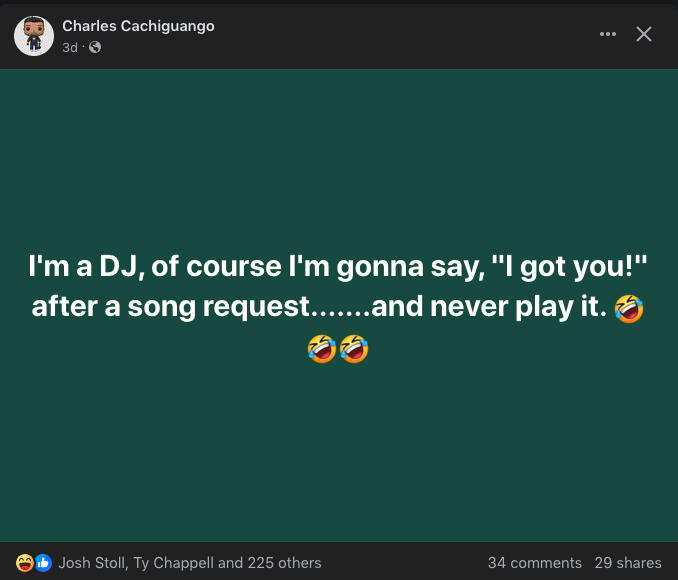Viewport: 678px width, 580px height.
Task: Click the laughing emoji after "play it."
Action: pyautogui.click(x=630, y=309)
